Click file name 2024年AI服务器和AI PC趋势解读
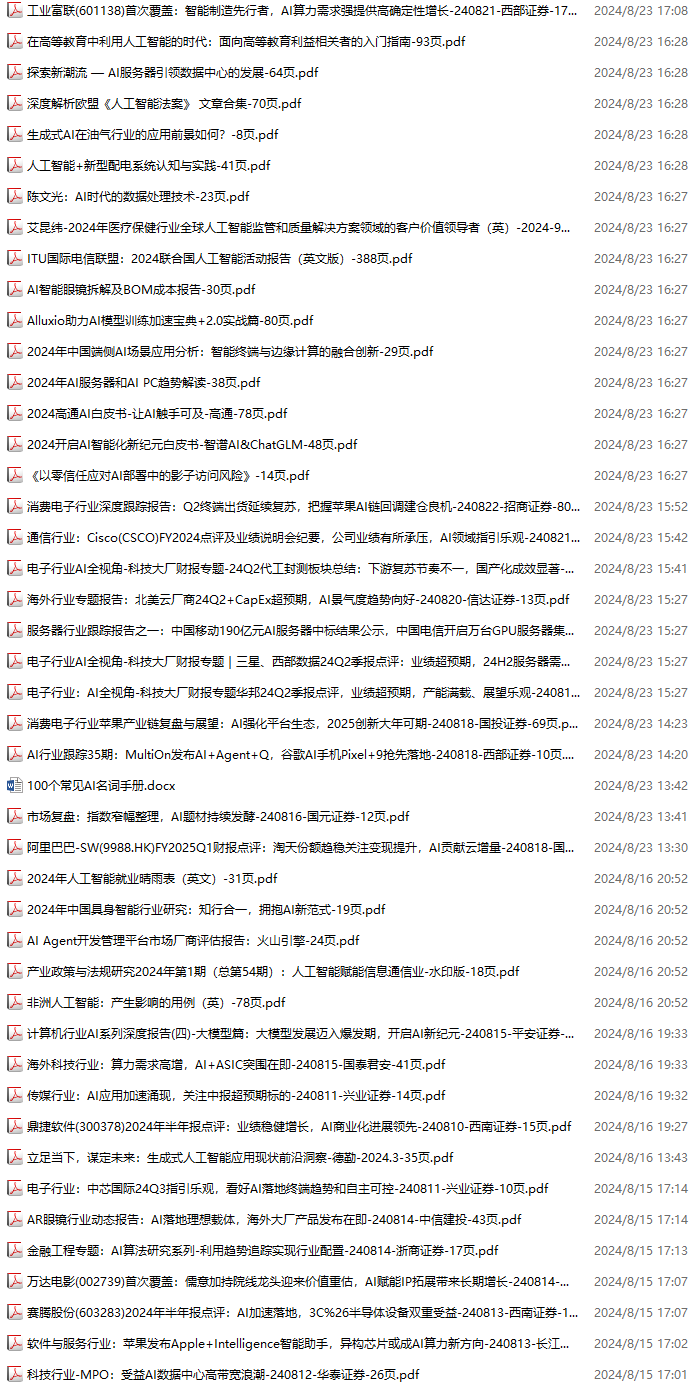Viewport: 700px width, 1384px height. coord(143,382)
